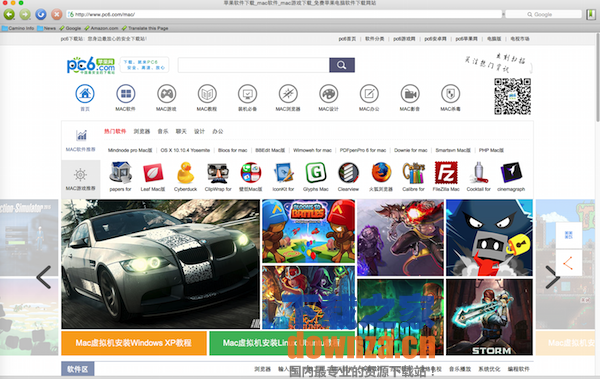Open the BMW racing car game thumbnail
This screenshot has height=379, width=600.
click(161, 264)
